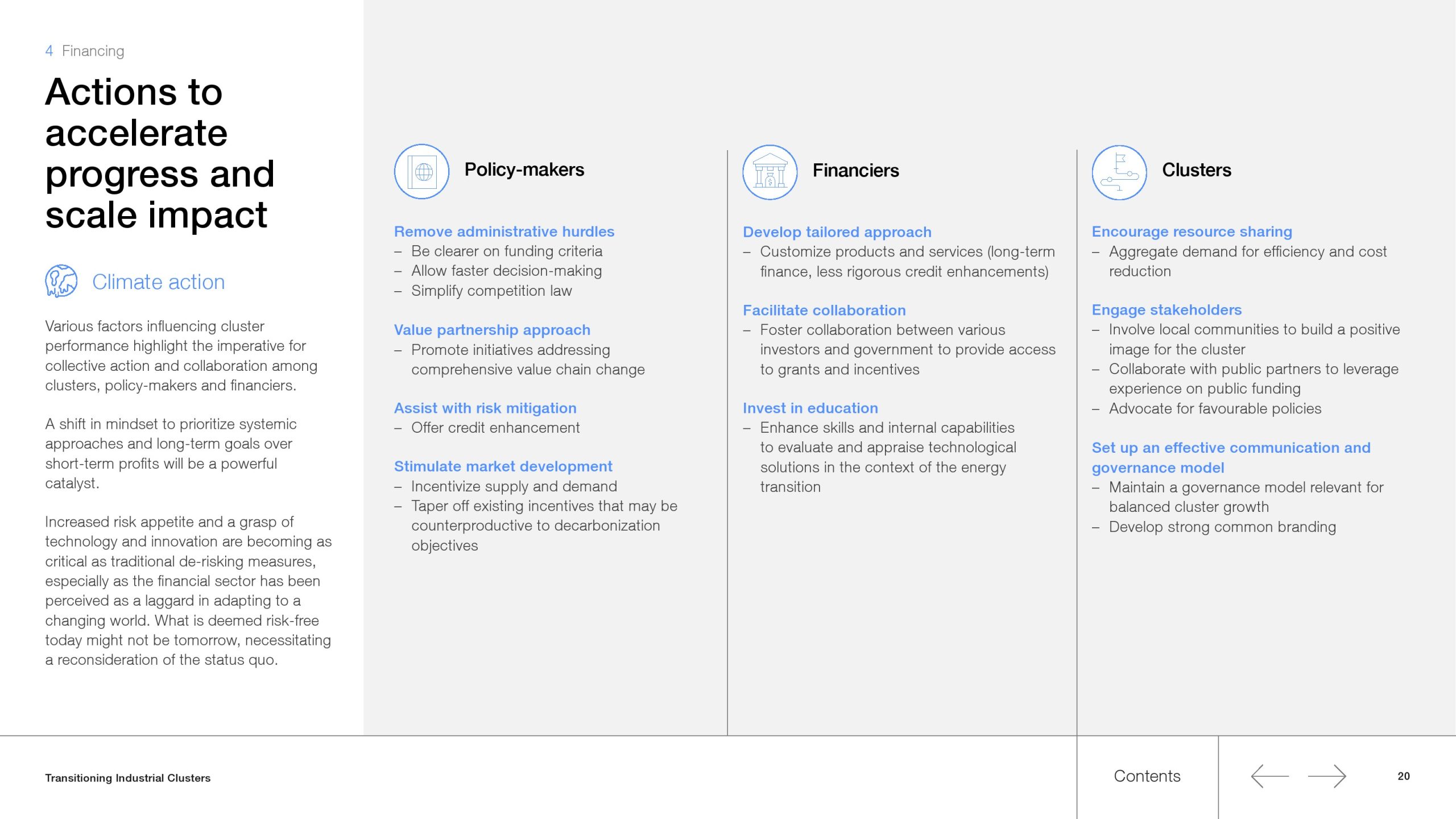Click the Climate action melting globe icon

click(61, 281)
